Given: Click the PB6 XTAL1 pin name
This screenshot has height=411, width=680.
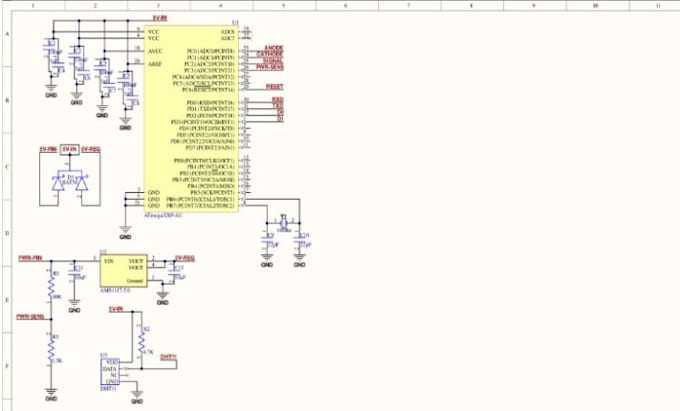Looking at the screenshot, I should pos(200,199).
